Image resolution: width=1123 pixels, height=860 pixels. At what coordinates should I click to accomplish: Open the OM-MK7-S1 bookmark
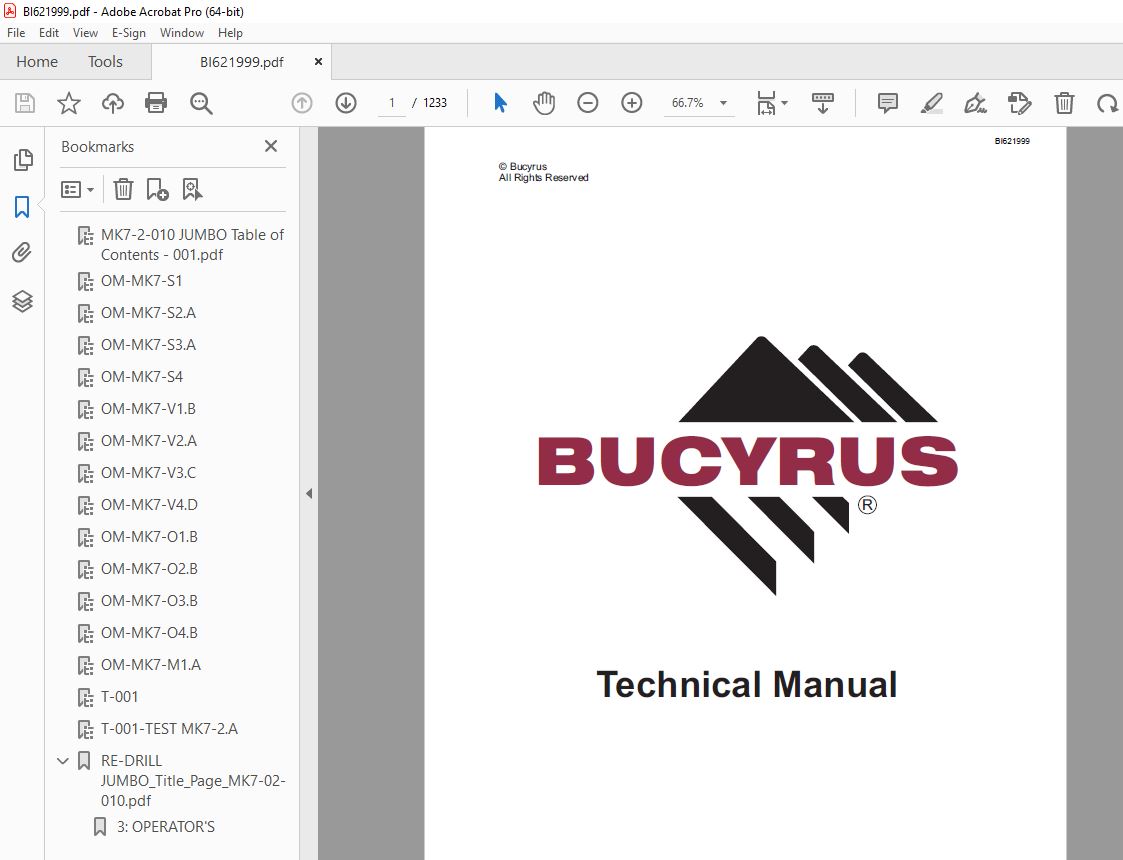[x=141, y=281]
